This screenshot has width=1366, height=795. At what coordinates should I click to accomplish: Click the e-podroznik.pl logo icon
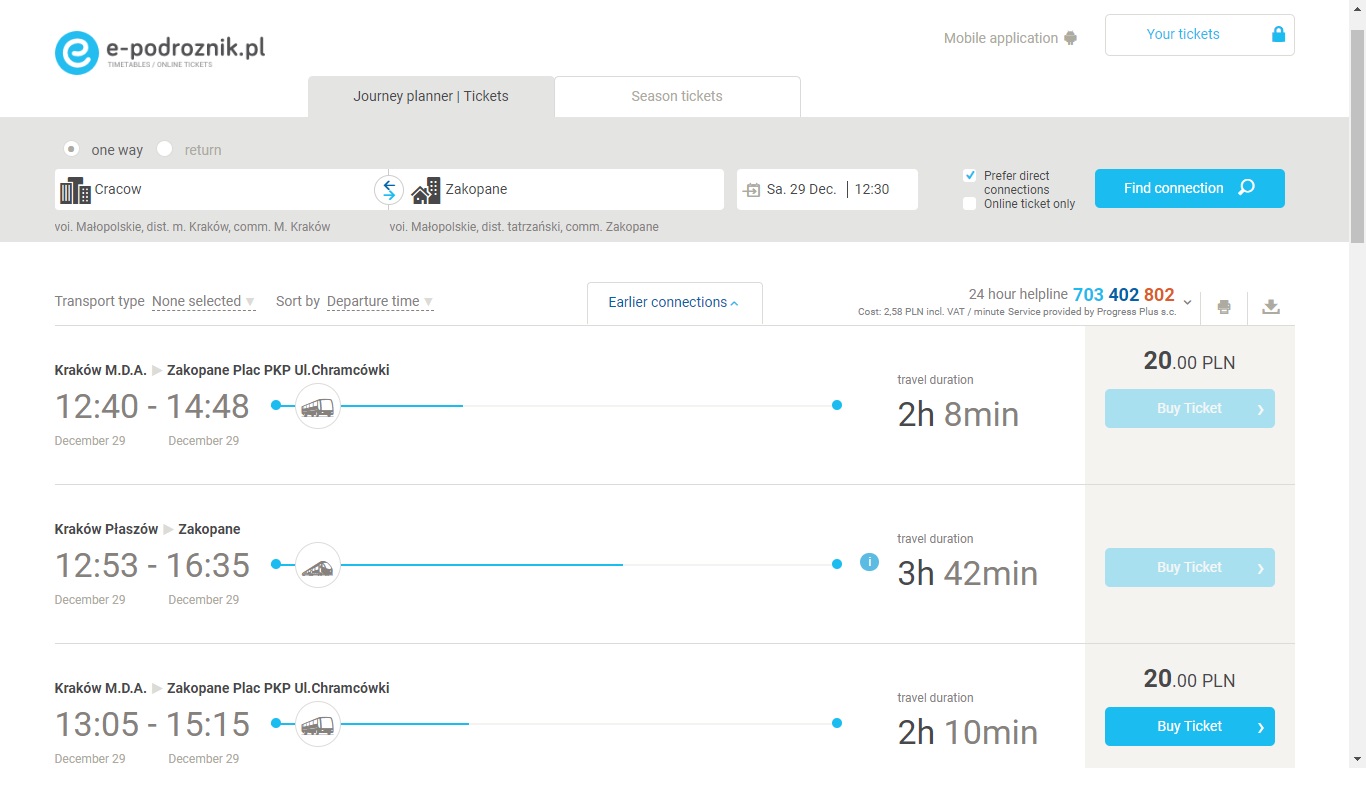tap(77, 53)
